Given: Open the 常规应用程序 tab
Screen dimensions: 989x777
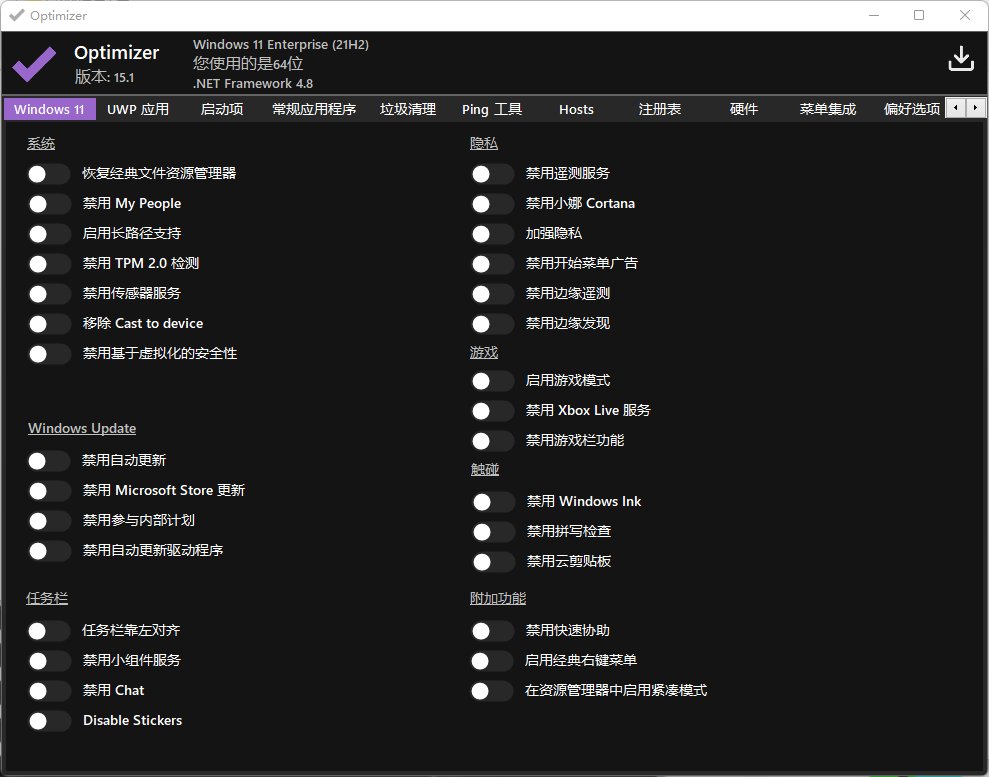Looking at the screenshot, I should coord(314,109).
